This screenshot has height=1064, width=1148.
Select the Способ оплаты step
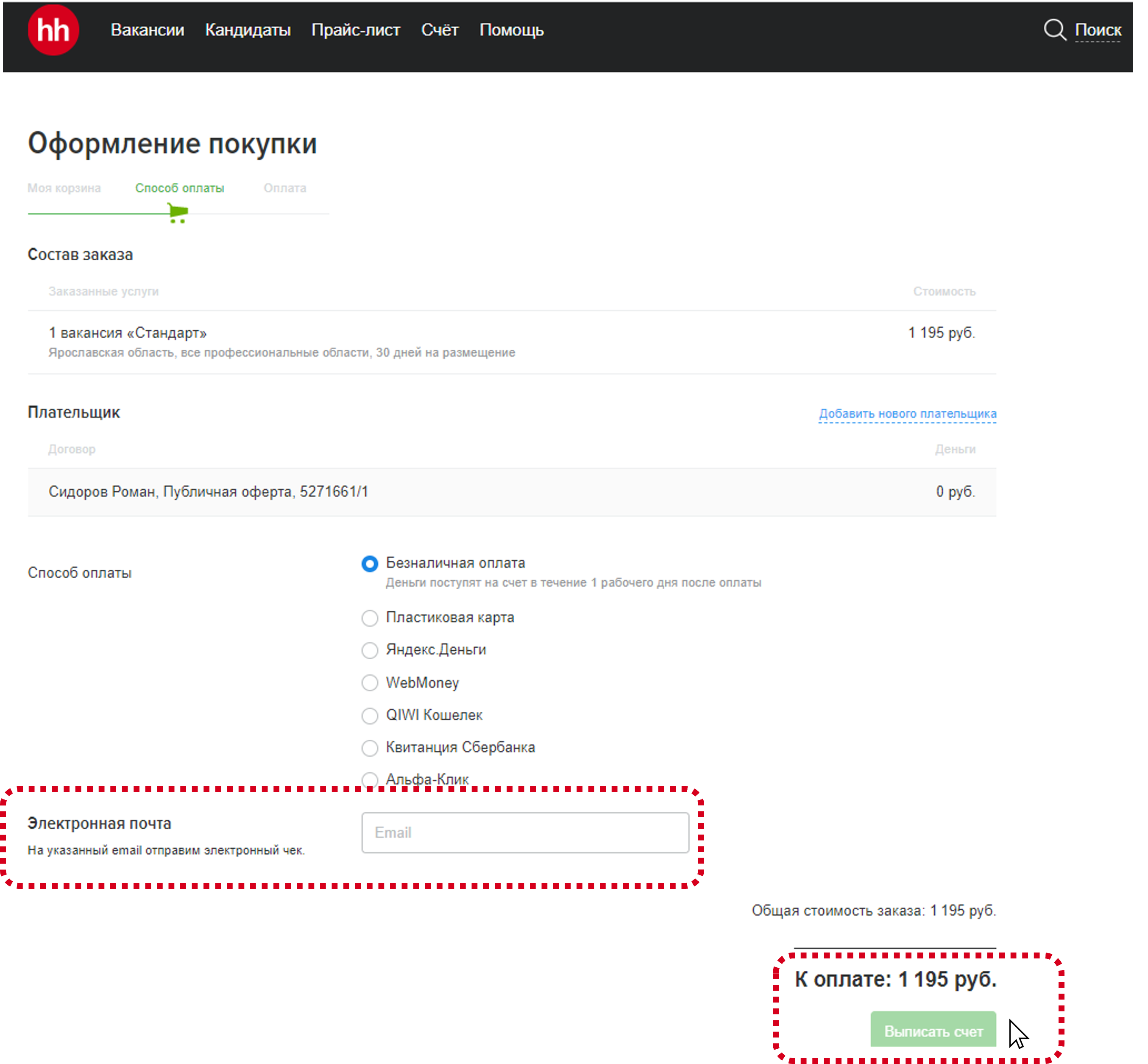point(180,188)
